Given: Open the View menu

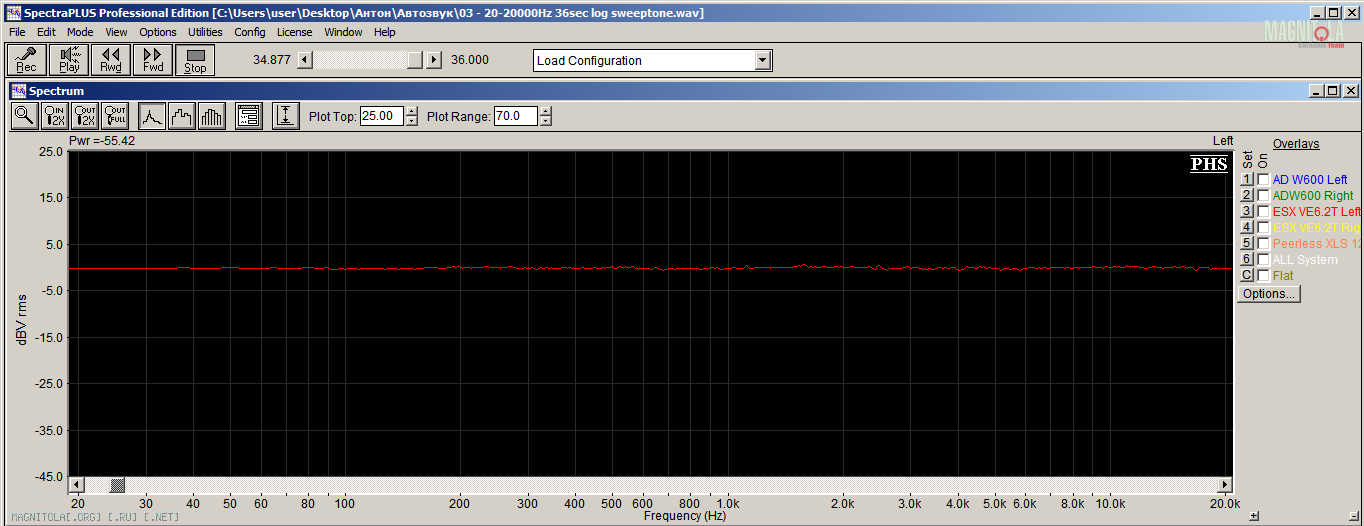Looking at the screenshot, I should (x=116, y=32).
